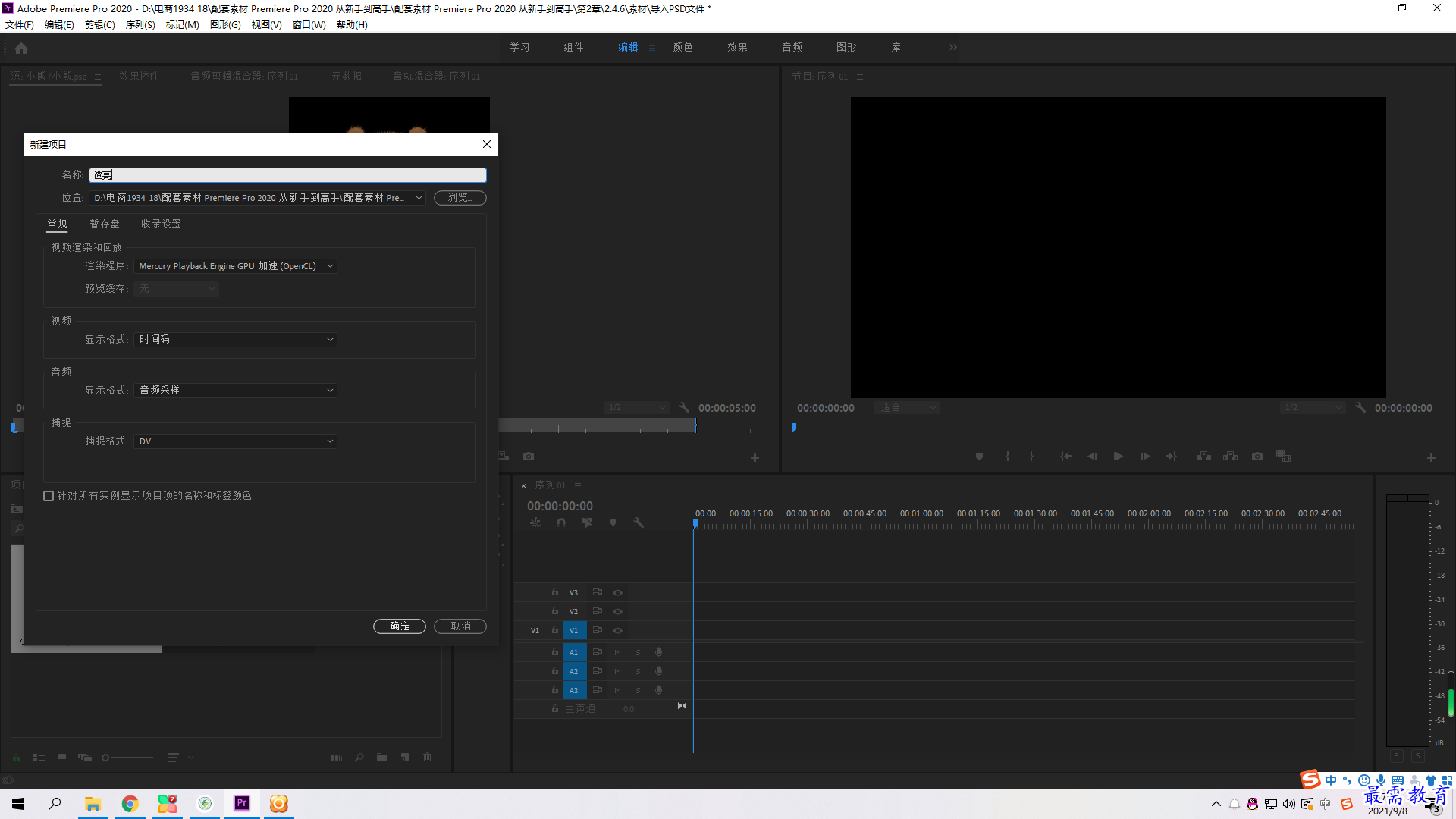1456x819 pixels.
Task: Open Capture Format DV dropdown
Action: [235, 441]
